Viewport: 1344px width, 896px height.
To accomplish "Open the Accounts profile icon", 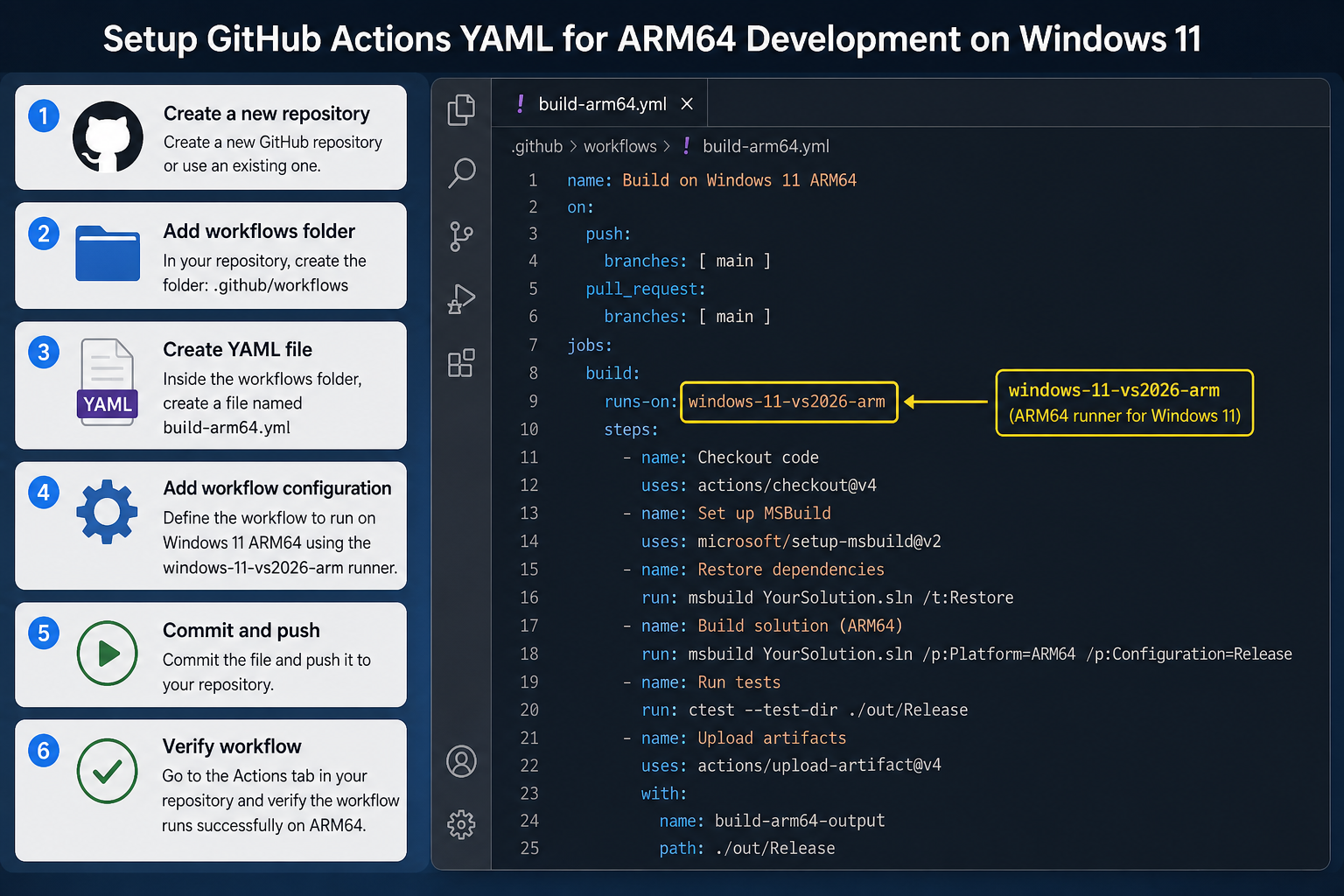I will click(x=461, y=761).
